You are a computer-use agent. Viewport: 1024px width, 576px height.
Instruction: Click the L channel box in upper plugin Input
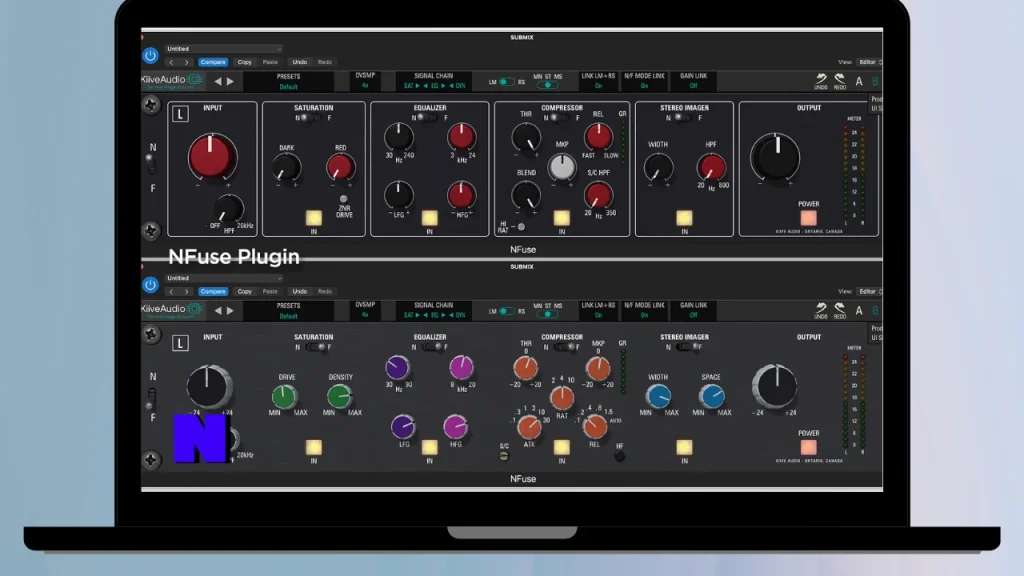(x=180, y=114)
